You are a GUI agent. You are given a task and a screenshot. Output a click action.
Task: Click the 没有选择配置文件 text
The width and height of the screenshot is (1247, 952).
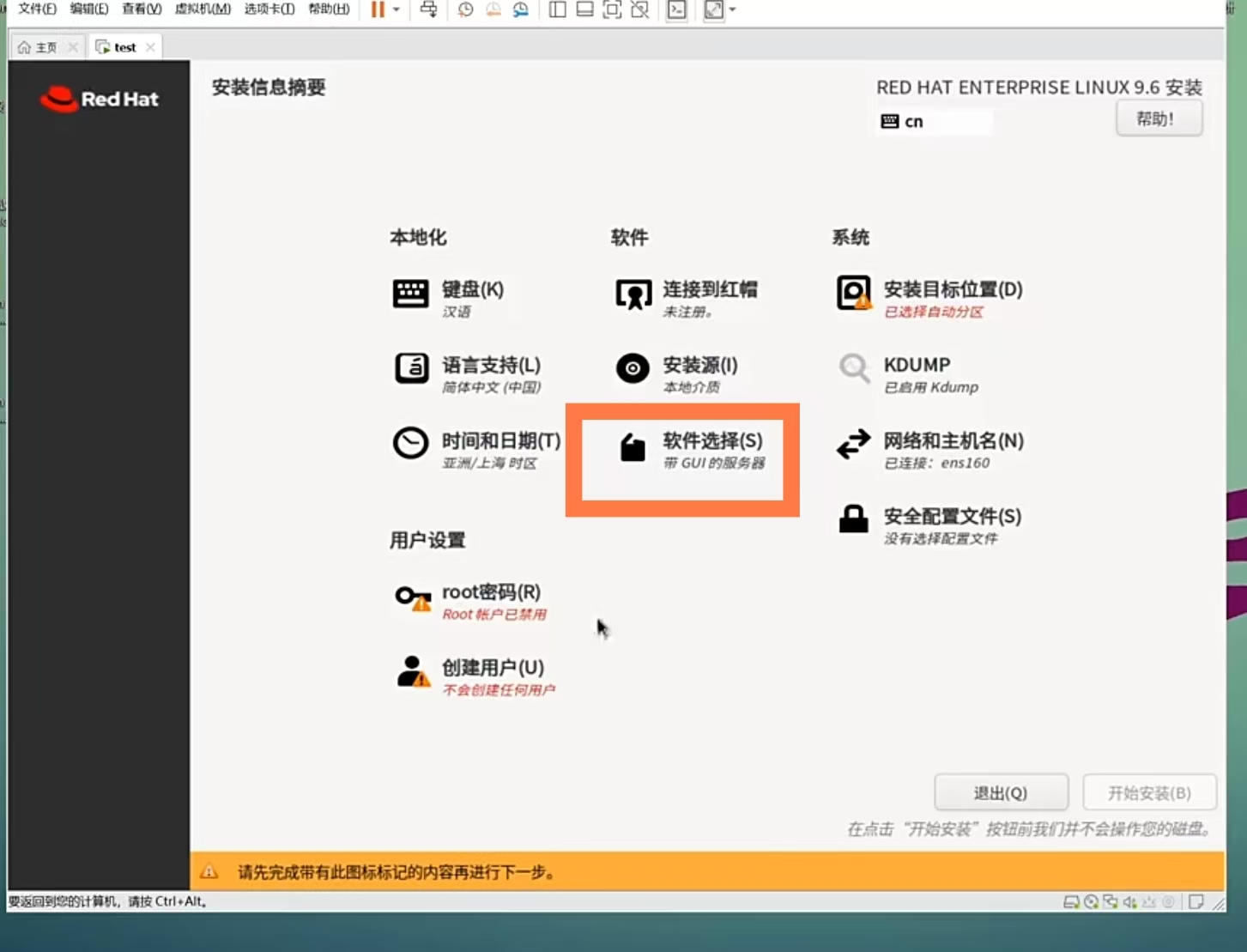(941, 539)
